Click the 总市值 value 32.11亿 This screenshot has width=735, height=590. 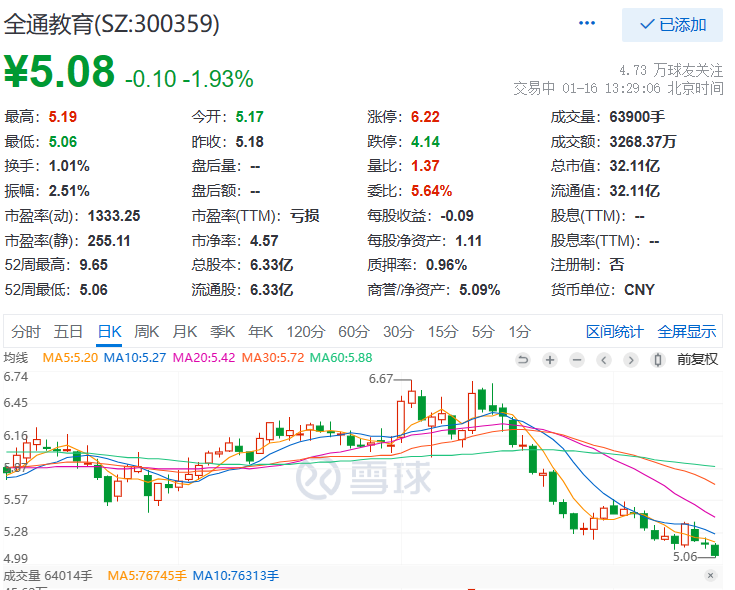coord(635,166)
